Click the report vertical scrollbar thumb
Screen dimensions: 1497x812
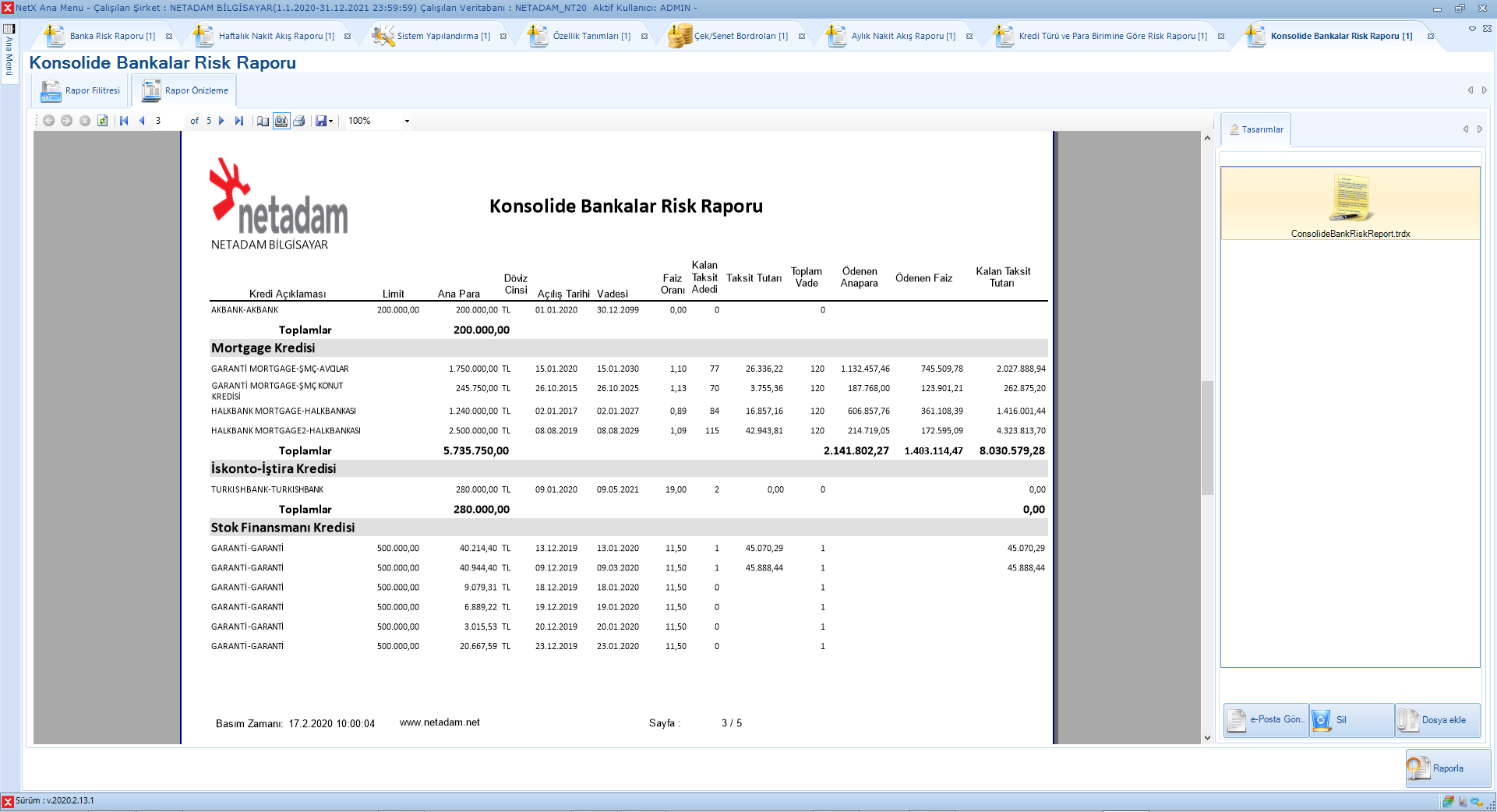[x=1207, y=437]
